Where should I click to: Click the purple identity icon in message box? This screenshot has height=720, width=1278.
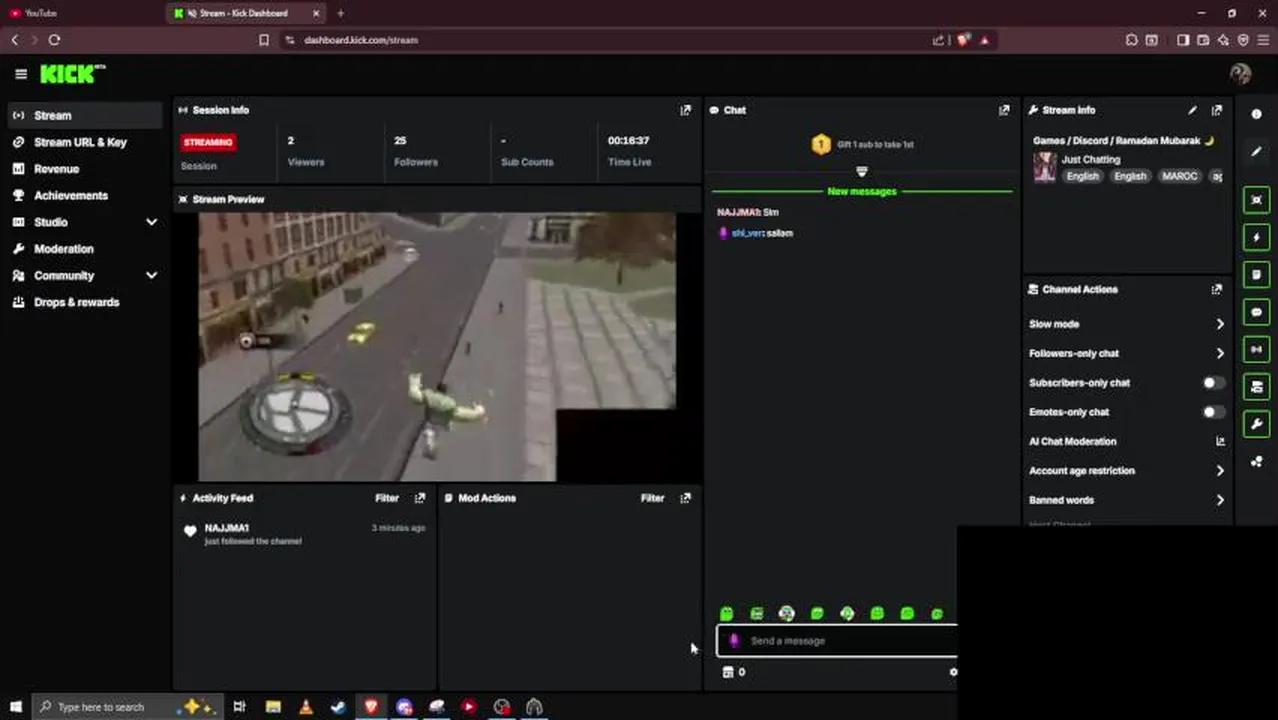(735, 640)
